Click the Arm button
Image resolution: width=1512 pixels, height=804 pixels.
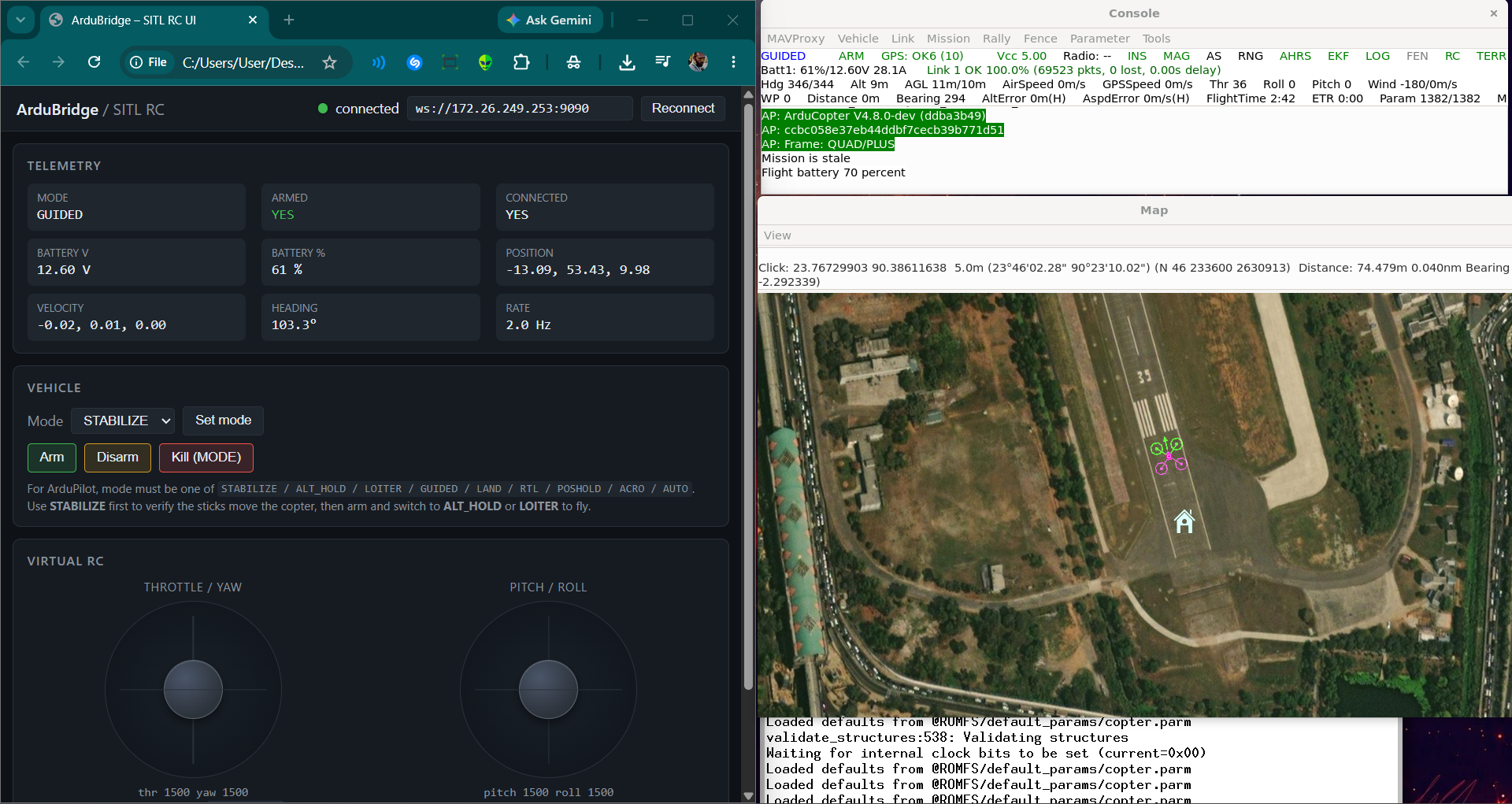click(x=52, y=458)
